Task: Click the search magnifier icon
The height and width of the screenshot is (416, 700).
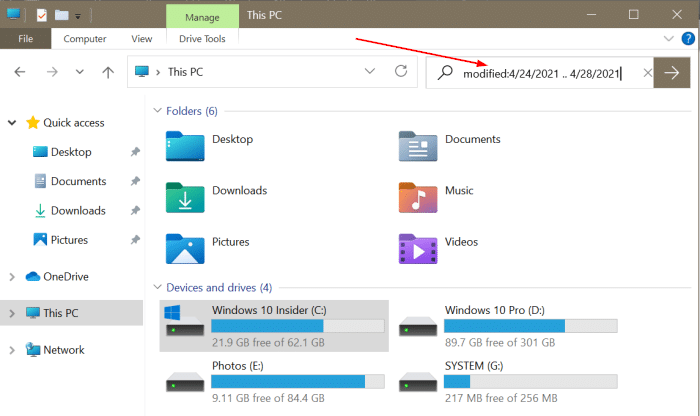Action: point(445,72)
